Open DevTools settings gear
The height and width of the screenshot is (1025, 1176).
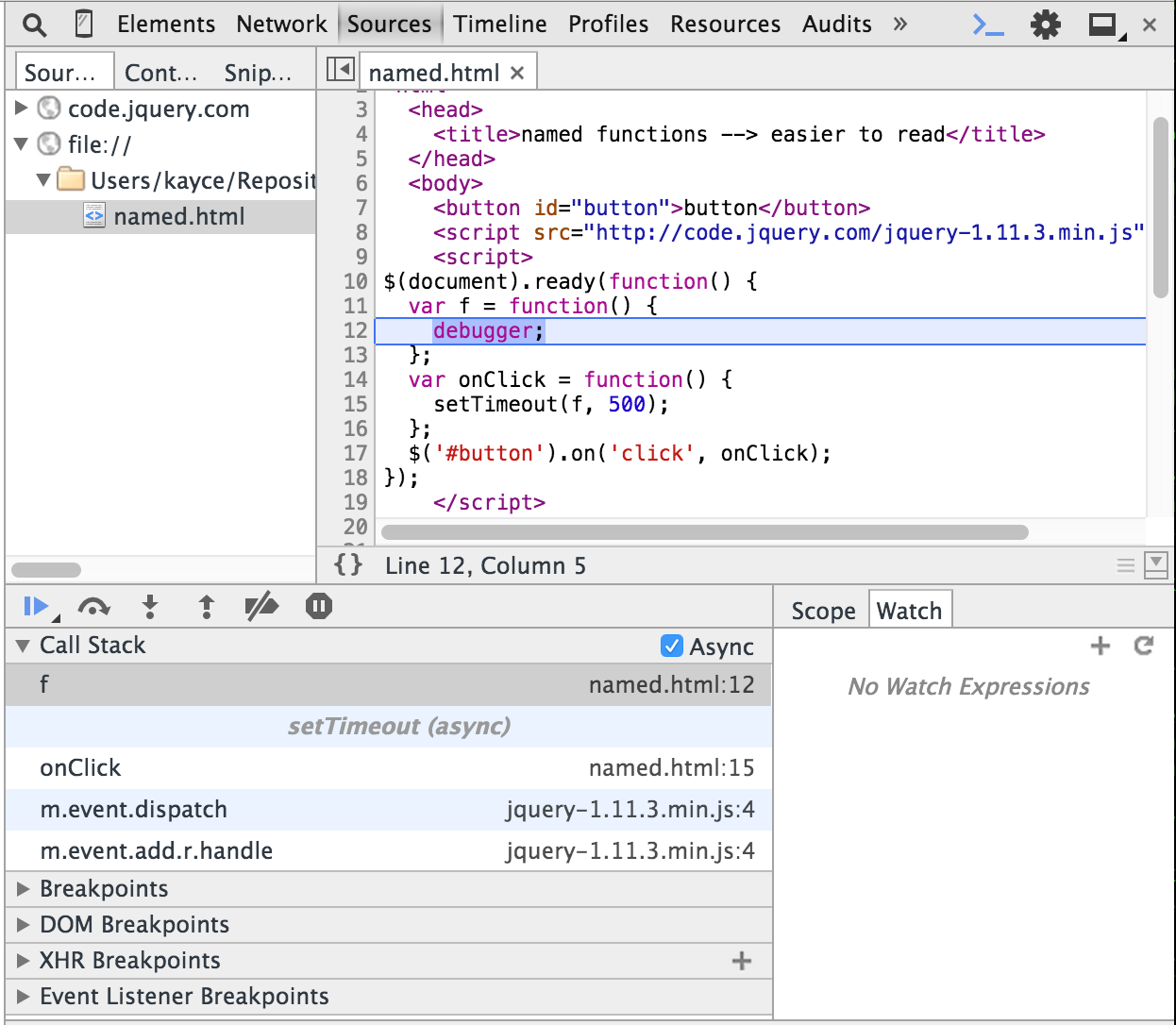tap(1045, 25)
